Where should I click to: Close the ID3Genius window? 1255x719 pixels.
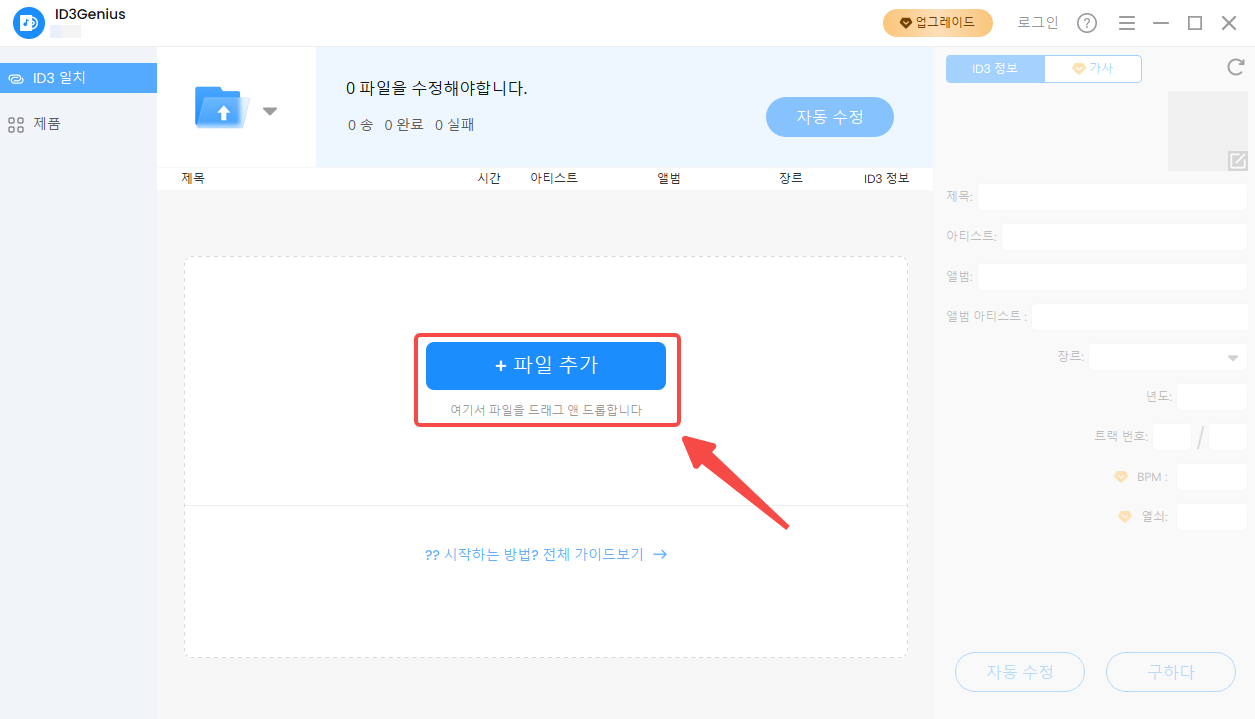coord(1229,23)
